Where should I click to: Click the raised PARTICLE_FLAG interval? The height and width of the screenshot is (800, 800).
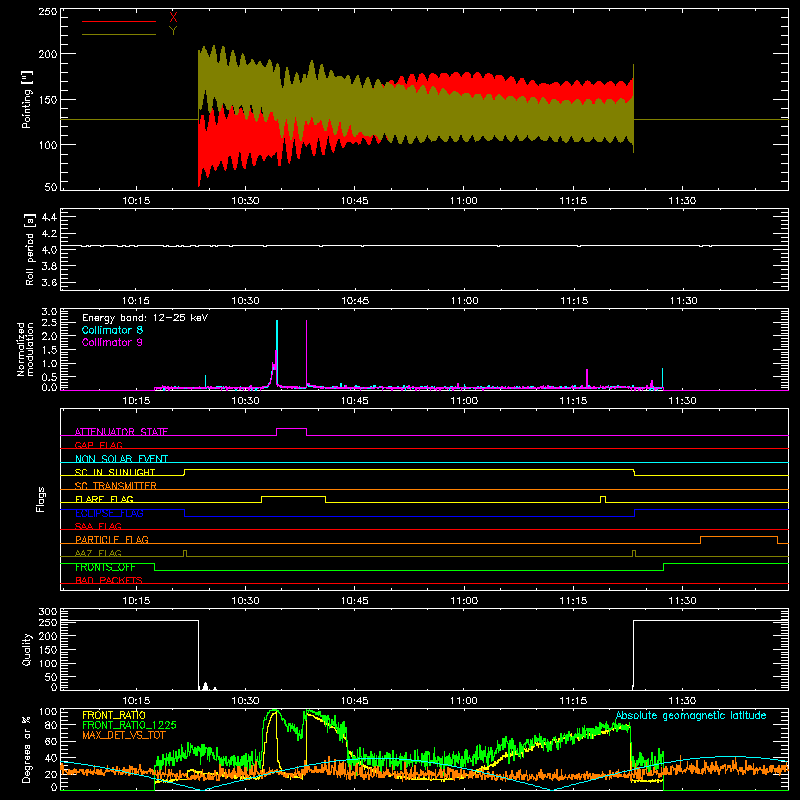(x=739, y=537)
